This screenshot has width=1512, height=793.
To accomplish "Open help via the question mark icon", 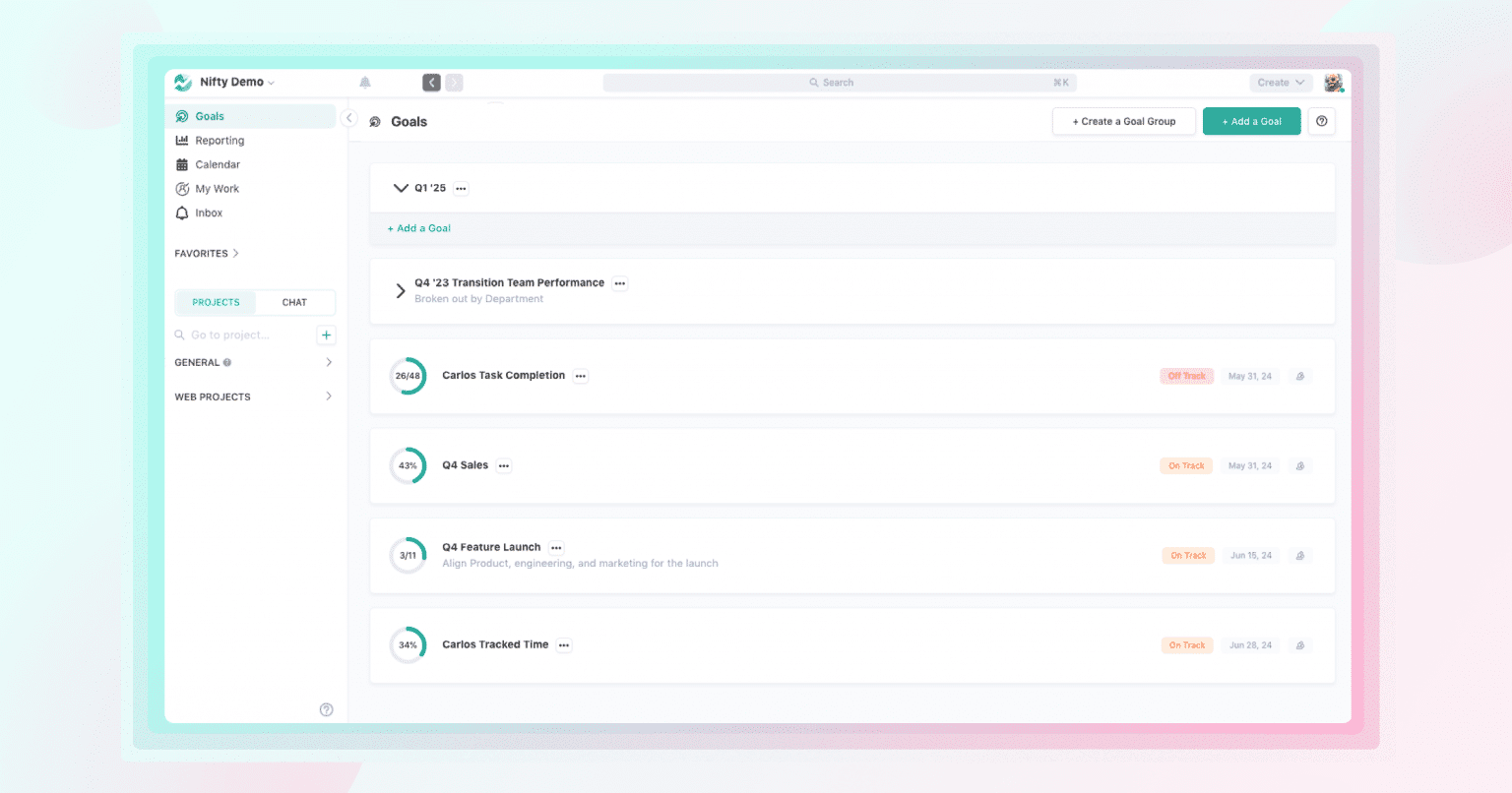I will tap(1321, 120).
